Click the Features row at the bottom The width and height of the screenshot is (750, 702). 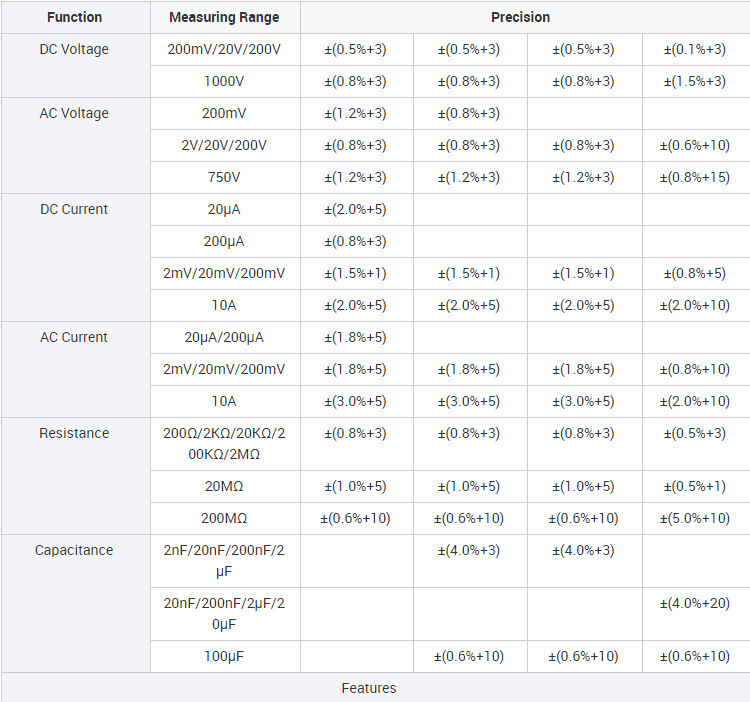tap(369, 688)
